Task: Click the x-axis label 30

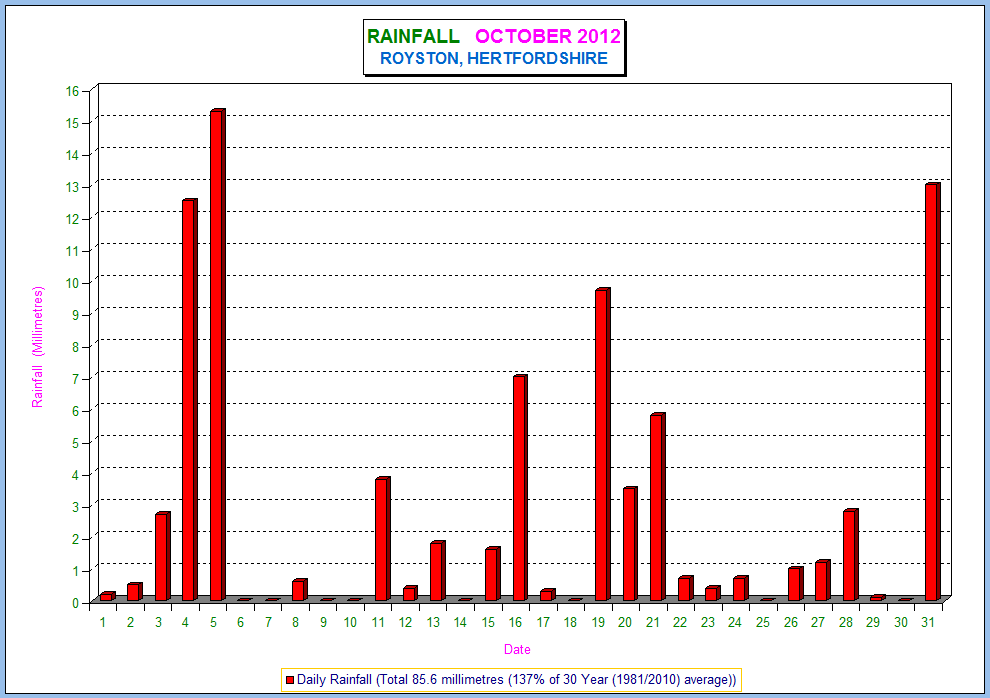Action: coord(900,623)
